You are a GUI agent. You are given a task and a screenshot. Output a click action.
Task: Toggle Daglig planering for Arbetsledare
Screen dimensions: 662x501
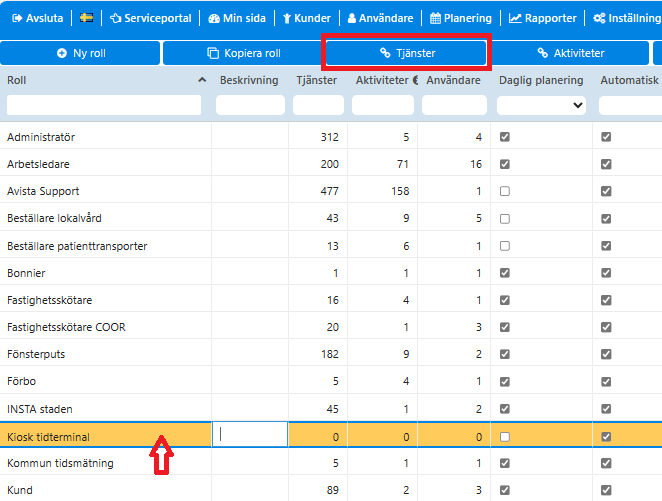[505, 164]
